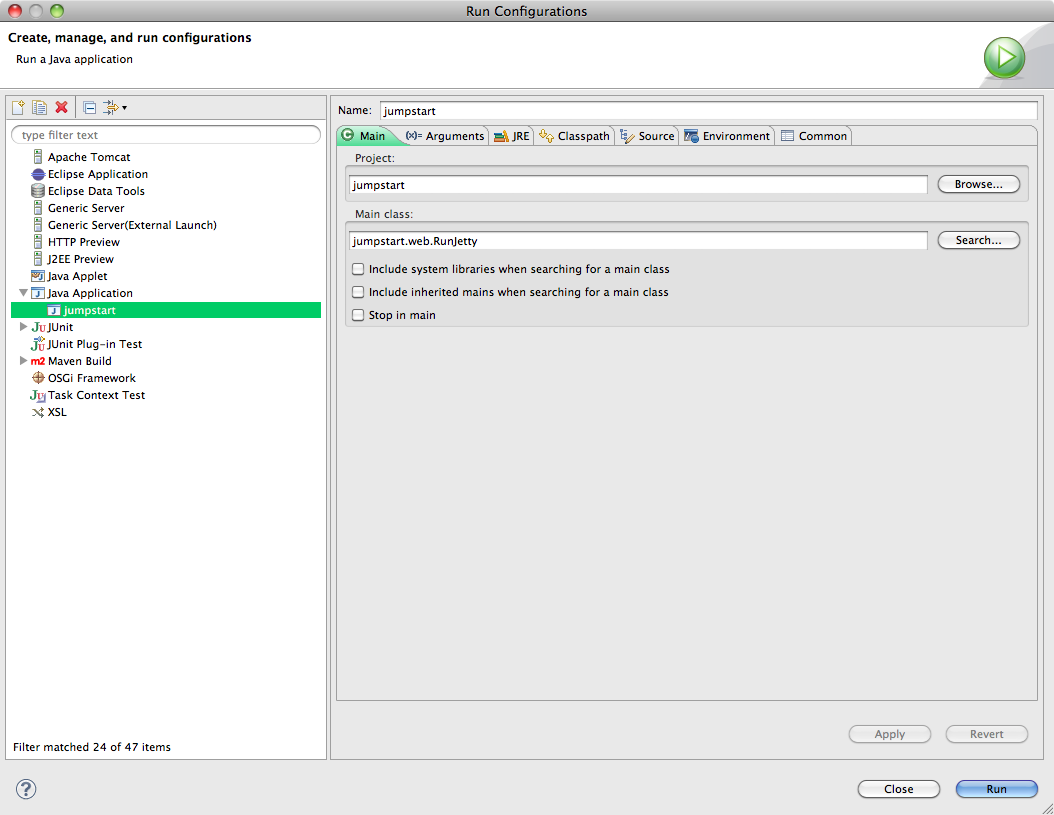Viewport: 1054px width, 815px height.
Task: Click the jumpstart configuration icon
Action: coord(54,310)
